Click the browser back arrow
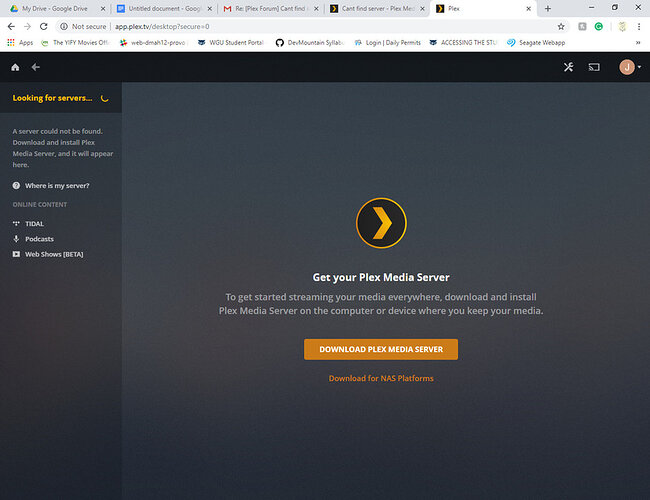Screen dimensions: 650x500 click(x=11, y=27)
